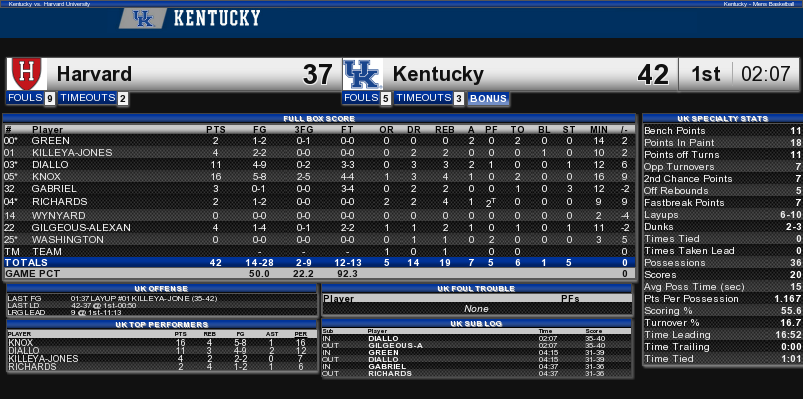Click the UK logo in header banner
The width and height of the screenshot is (803, 399).
pyautogui.click(x=143, y=18)
